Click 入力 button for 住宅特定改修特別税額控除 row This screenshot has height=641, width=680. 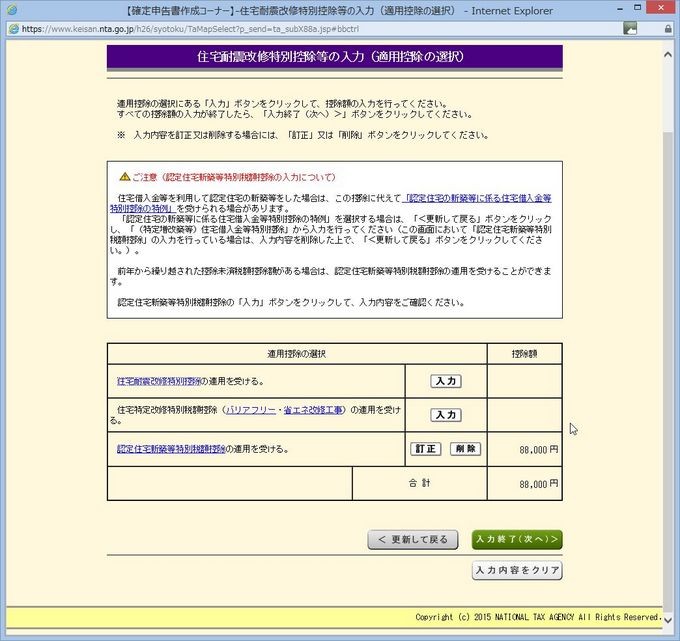(446, 415)
